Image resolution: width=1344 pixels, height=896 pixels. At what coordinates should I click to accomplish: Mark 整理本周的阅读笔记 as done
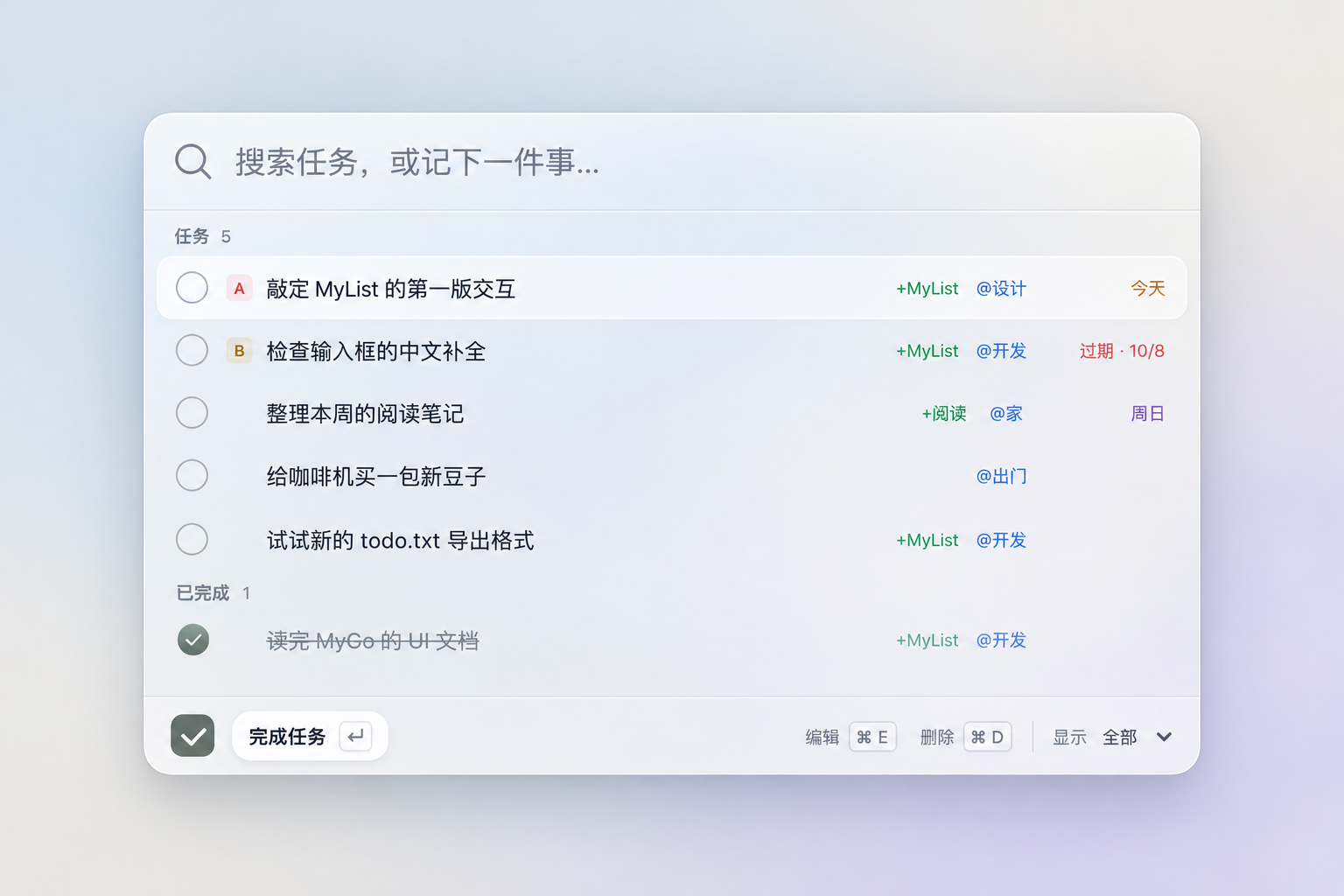pos(192,413)
